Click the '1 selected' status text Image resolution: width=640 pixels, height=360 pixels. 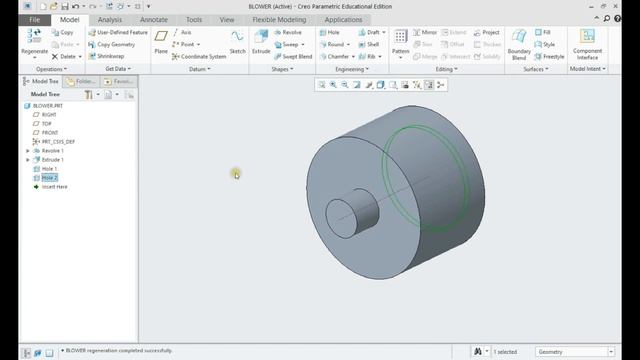pyautogui.click(x=505, y=352)
